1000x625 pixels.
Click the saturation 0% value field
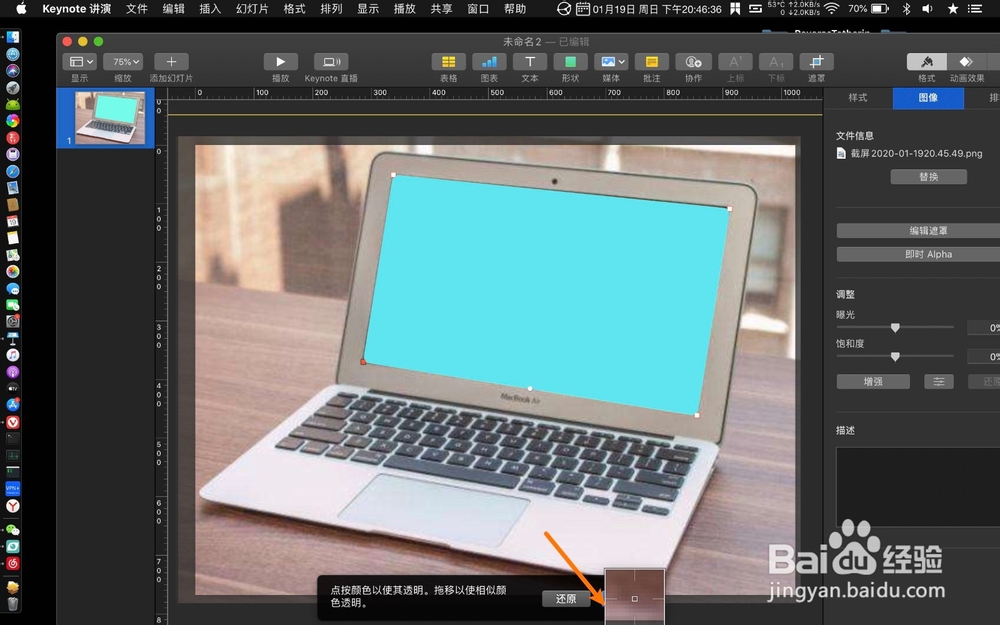(x=984, y=357)
